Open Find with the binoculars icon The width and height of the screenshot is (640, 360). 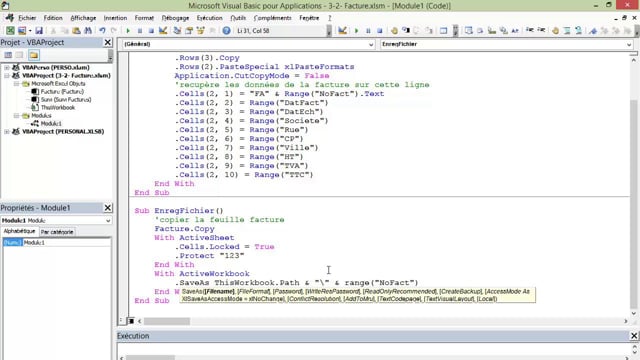pyautogui.click(x=88, y=31)
